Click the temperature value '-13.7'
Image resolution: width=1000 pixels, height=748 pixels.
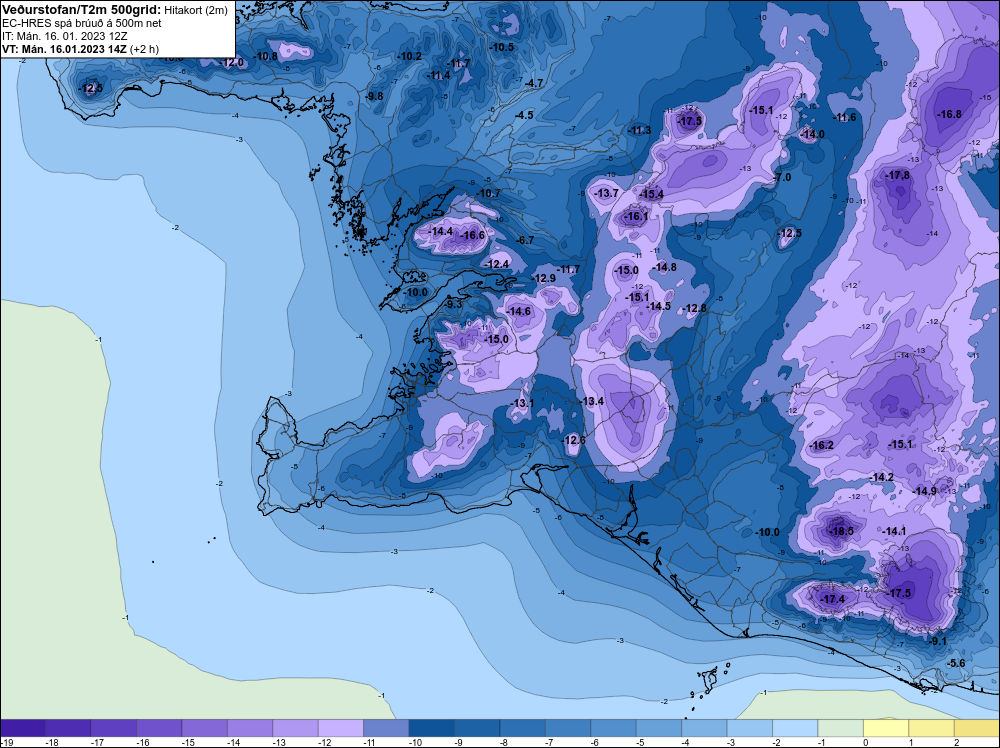606,193
